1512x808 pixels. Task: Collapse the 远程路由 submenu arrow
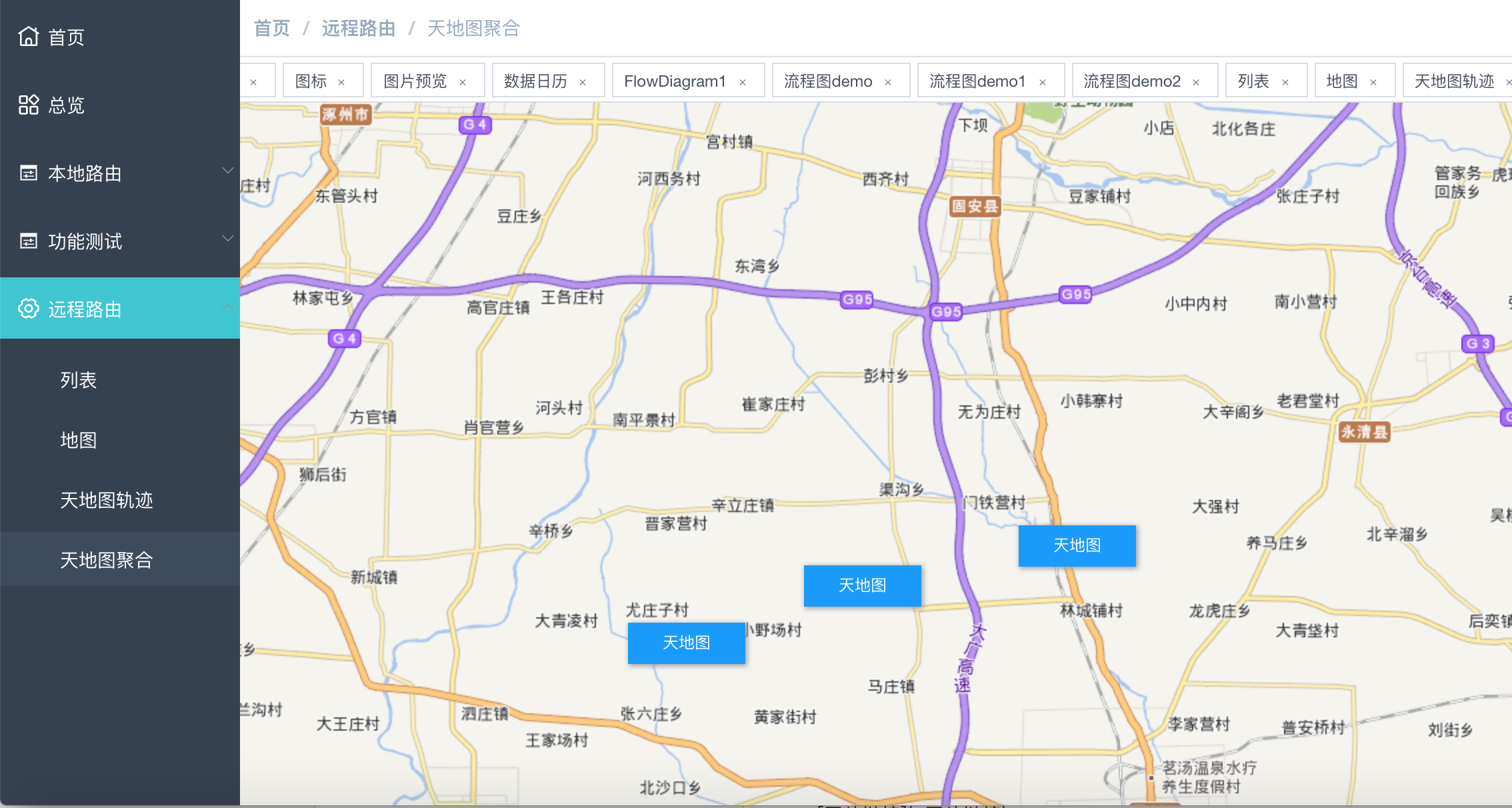pyautogui.click(x=227, y=307)
